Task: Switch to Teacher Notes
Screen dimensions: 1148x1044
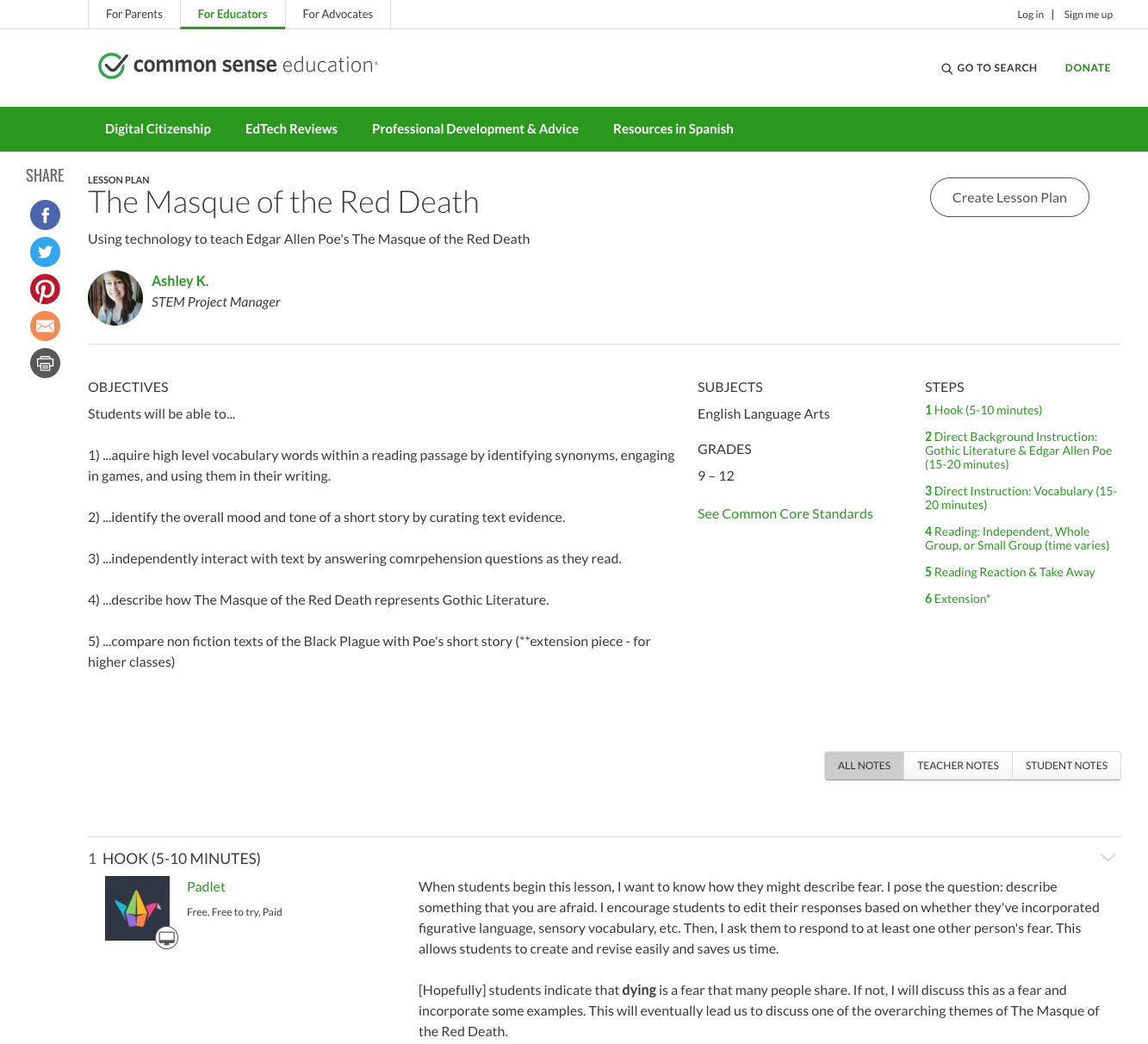Action: pos(957,765)
